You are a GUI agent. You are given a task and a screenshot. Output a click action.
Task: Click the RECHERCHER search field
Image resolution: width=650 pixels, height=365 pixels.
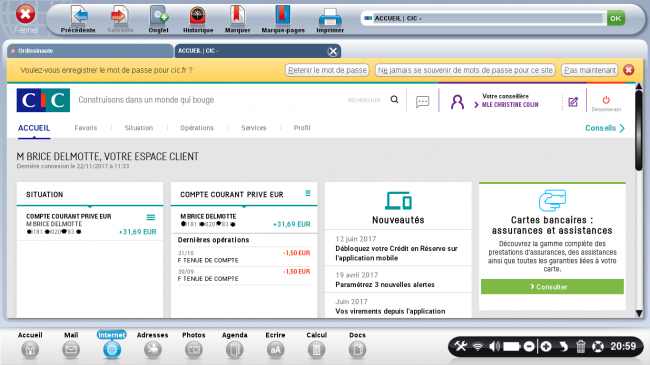364,100
